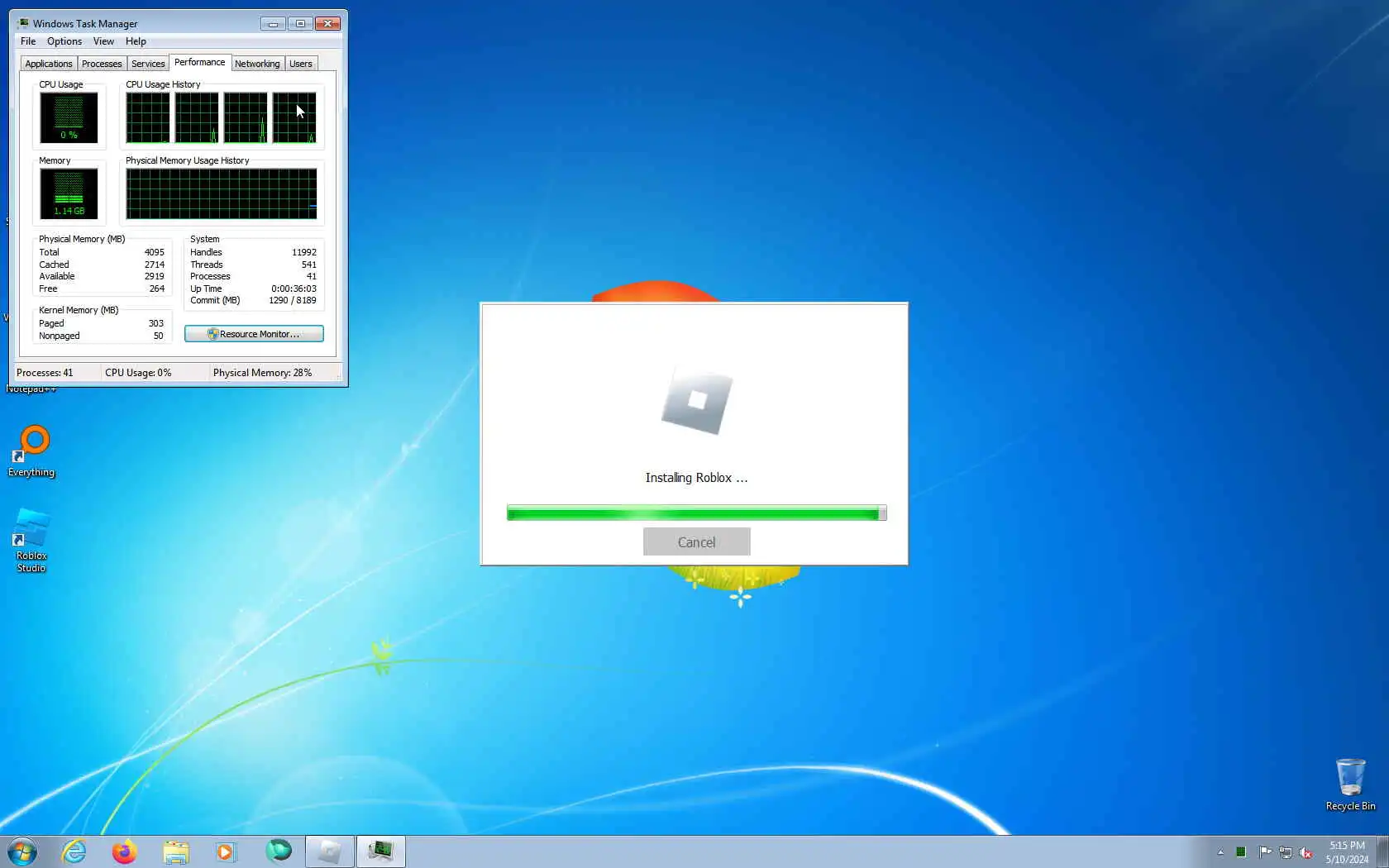Open the network tray icon
Viewport: 1389px width, 868px height.
pyautogui.click(x=1286, y=852)
